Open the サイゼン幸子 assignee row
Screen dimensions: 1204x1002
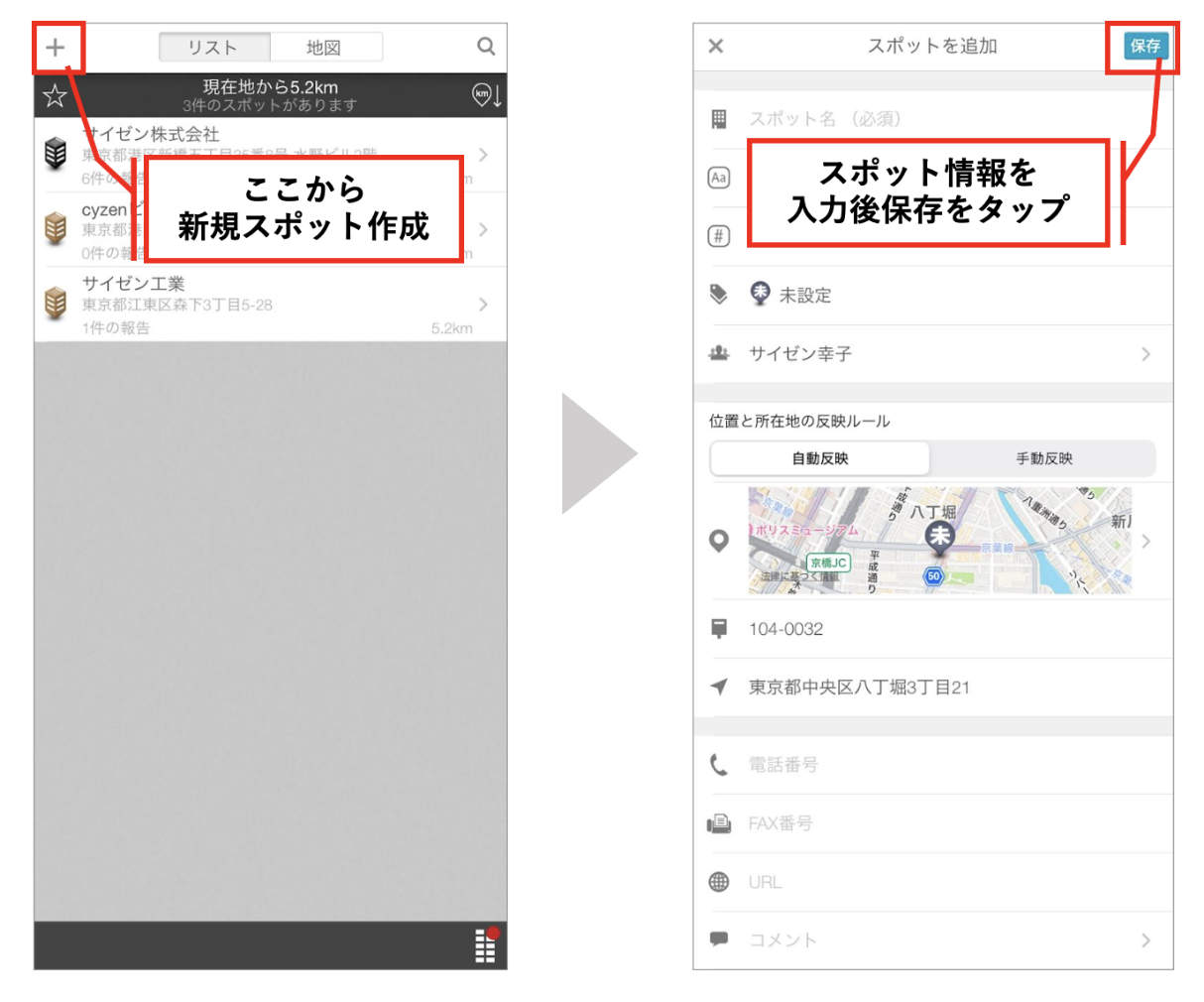coord(932,354)
